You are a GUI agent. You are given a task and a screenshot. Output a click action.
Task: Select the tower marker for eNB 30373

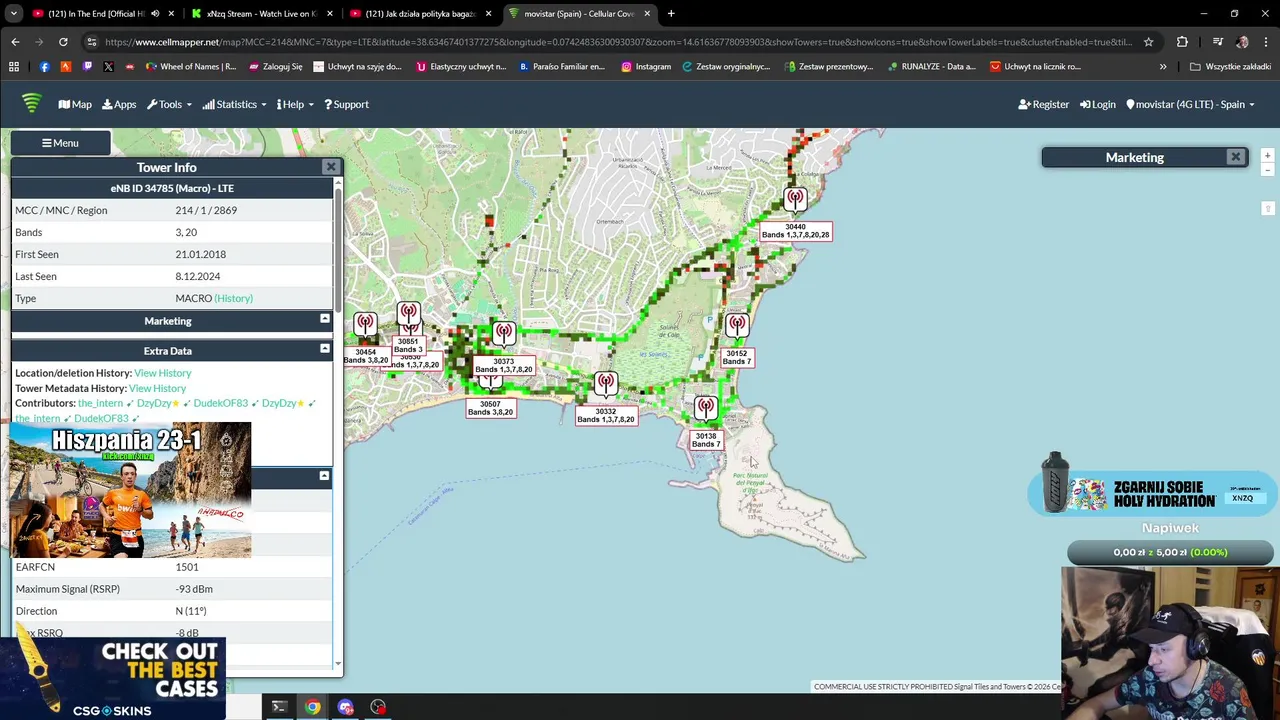pos(504,334)
